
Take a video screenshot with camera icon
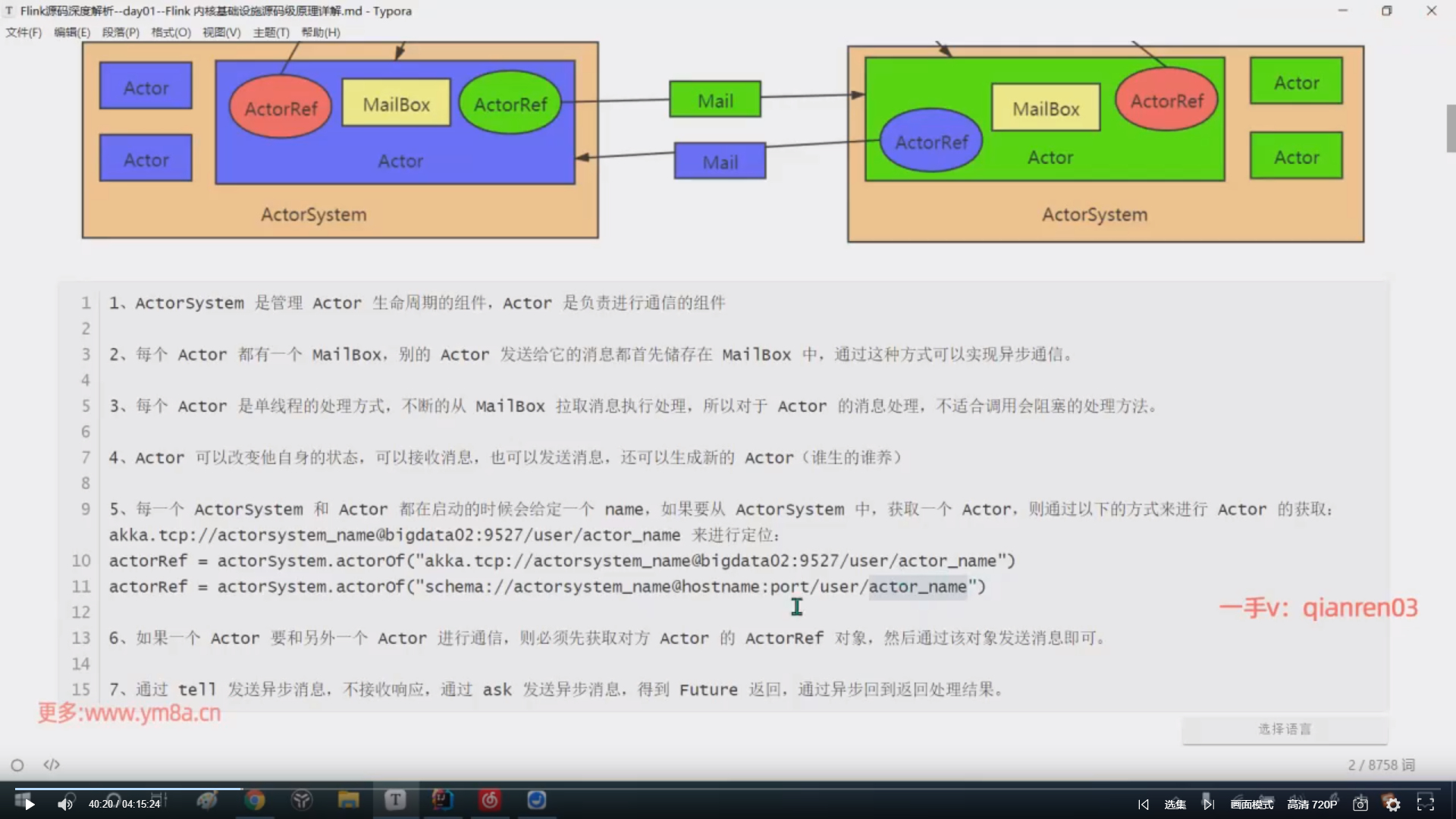coord(1360,805)
